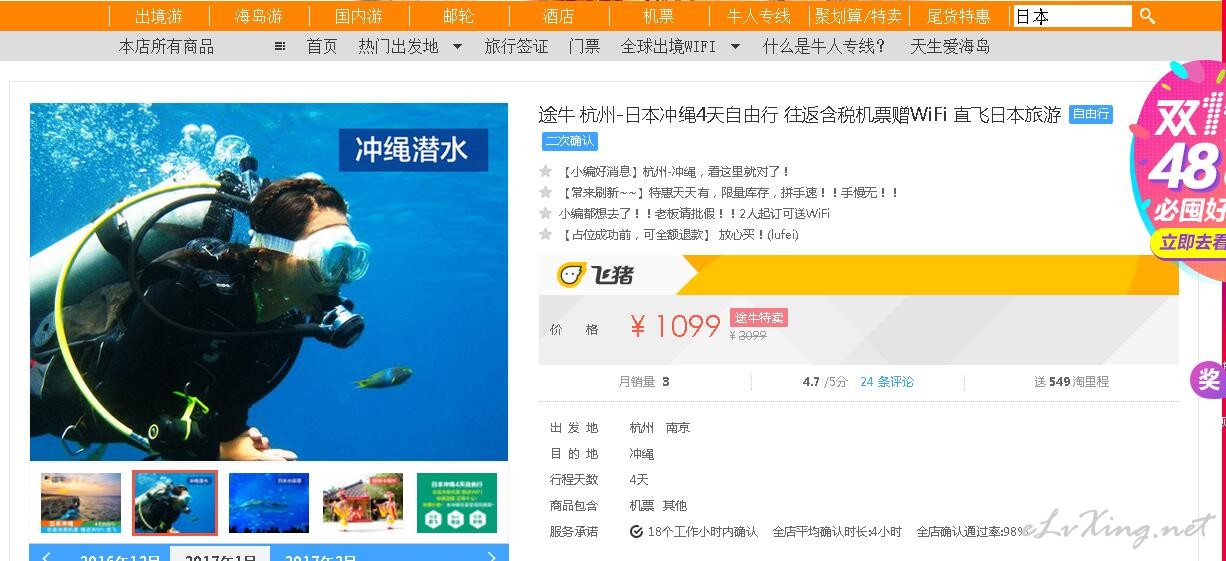Switch to the 2017年1月 calendar tab

220,555
